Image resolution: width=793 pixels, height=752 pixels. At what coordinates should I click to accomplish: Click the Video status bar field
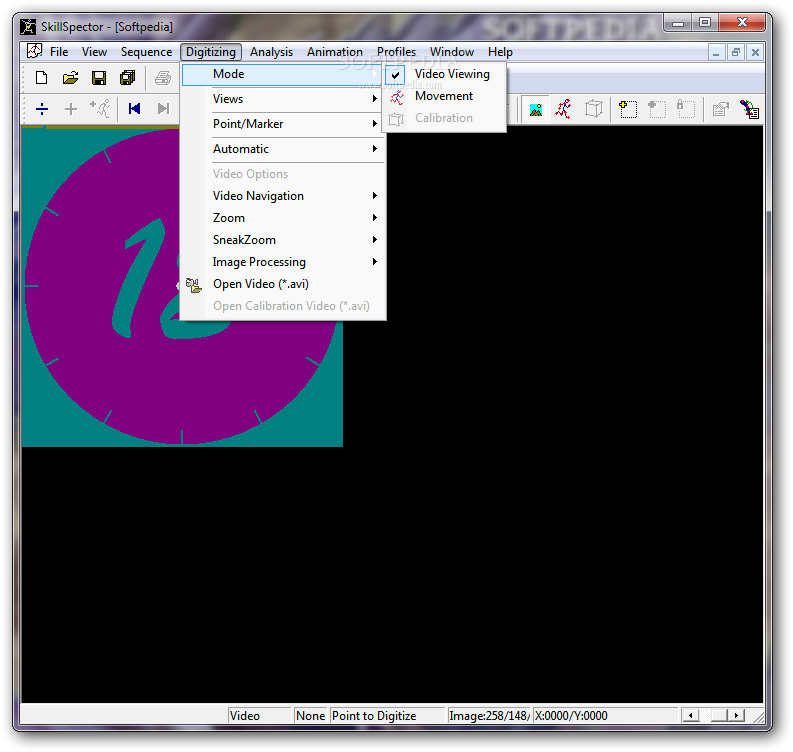[260, 716]
